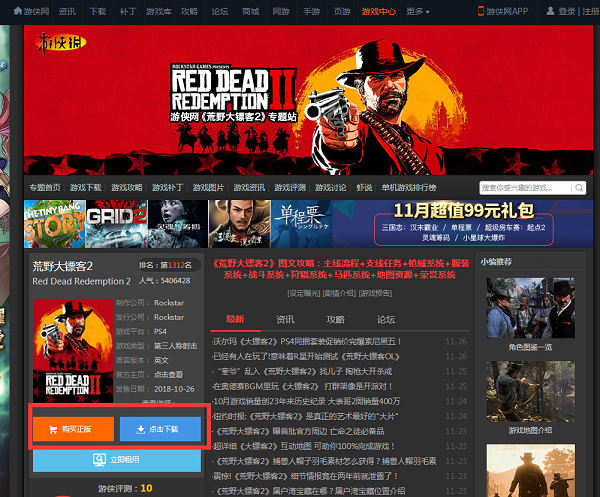
Task: Open the GRID 2 game thumbnail
Action: point(117,224)
